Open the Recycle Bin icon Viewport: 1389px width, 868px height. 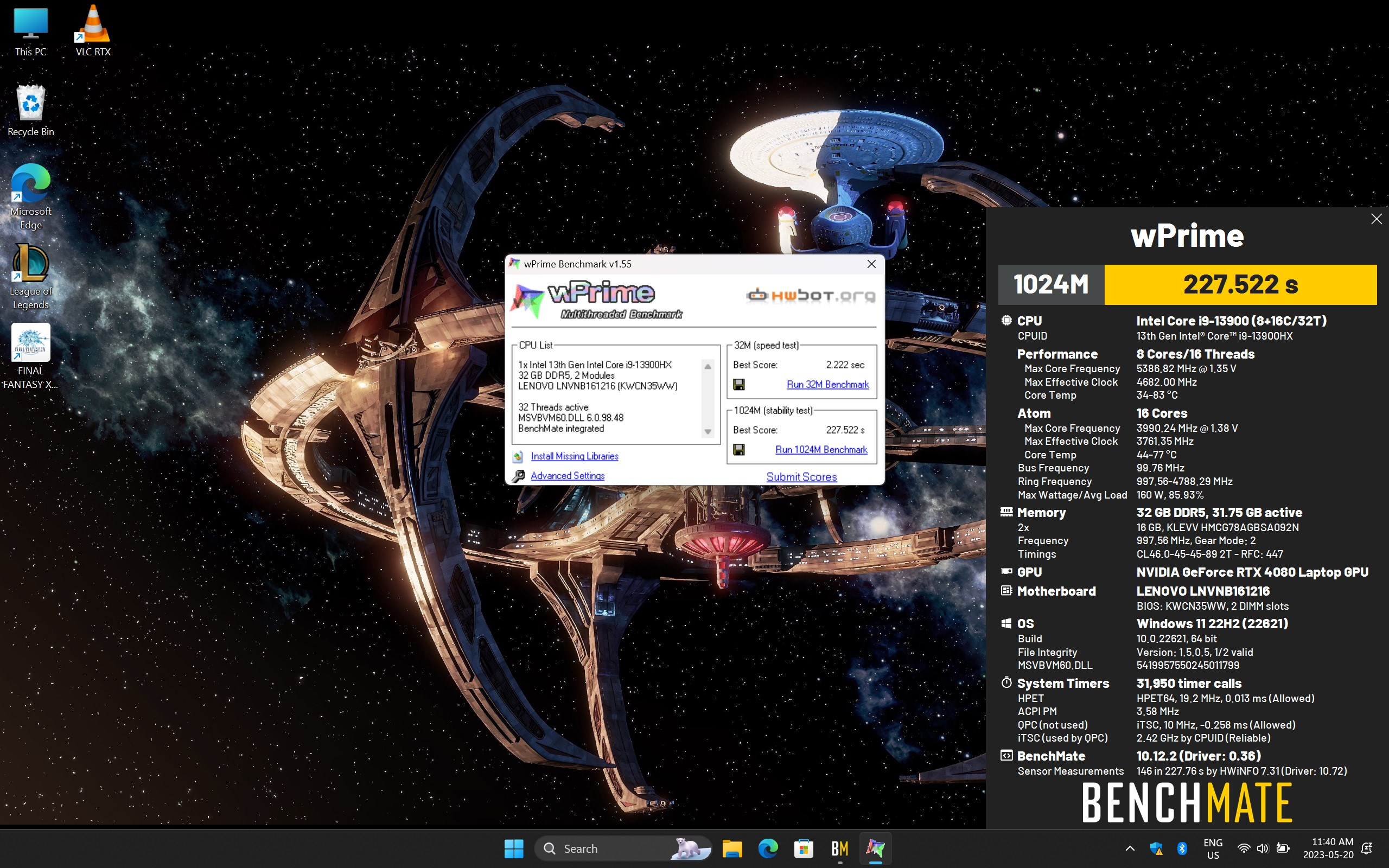pyautogui.click(x=30, y=111)
